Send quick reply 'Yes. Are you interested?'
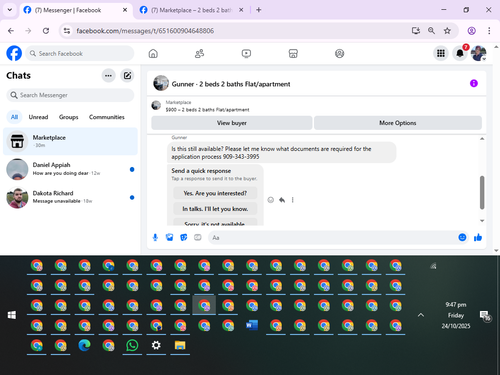The height and width of the screenshot is (375, 500). [215, 193]
